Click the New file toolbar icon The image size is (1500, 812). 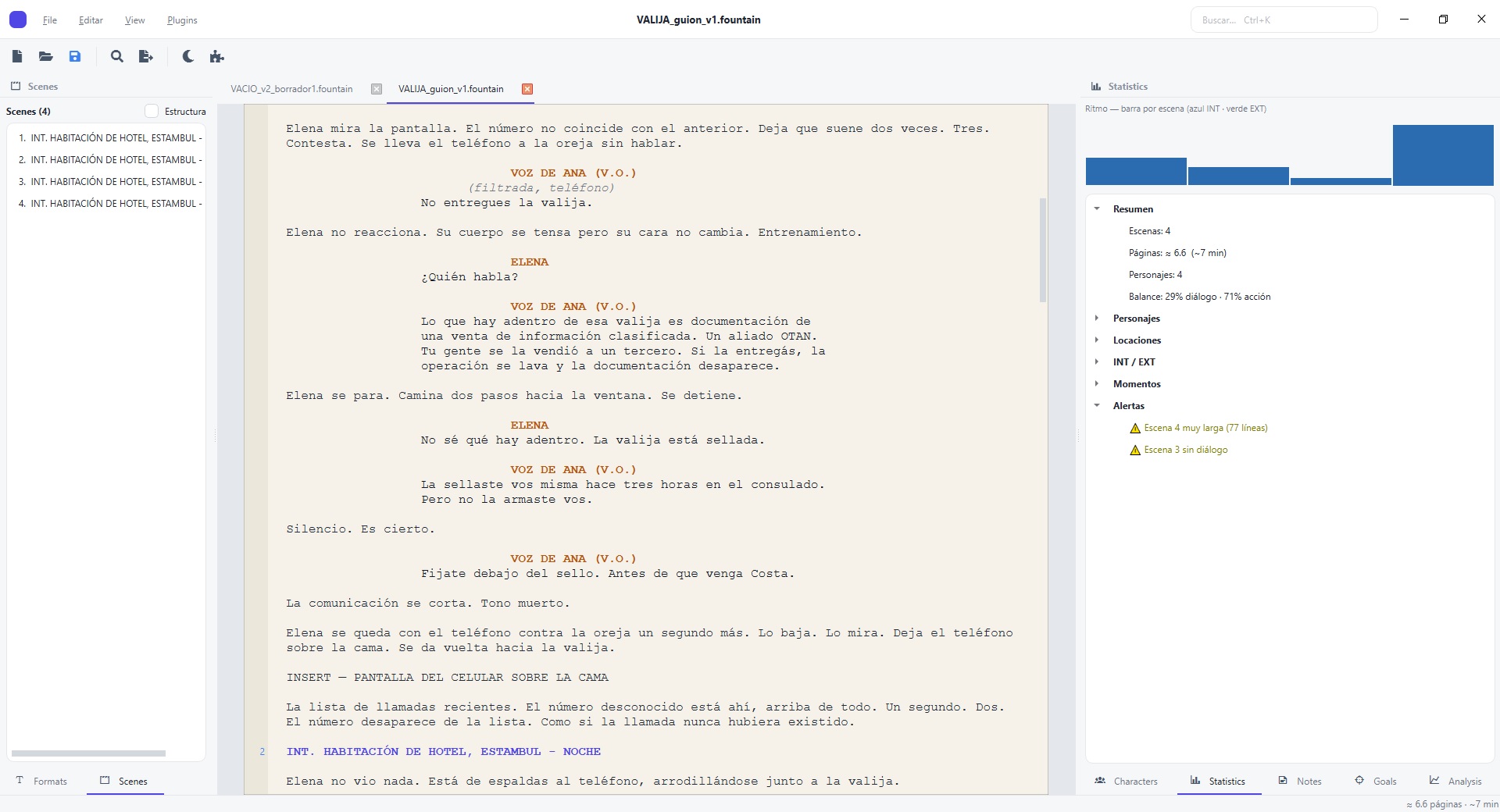(17, 56)
